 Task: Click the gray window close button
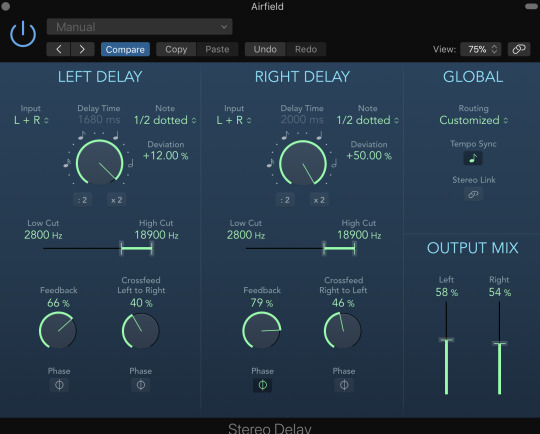click(x=6, y=6)
